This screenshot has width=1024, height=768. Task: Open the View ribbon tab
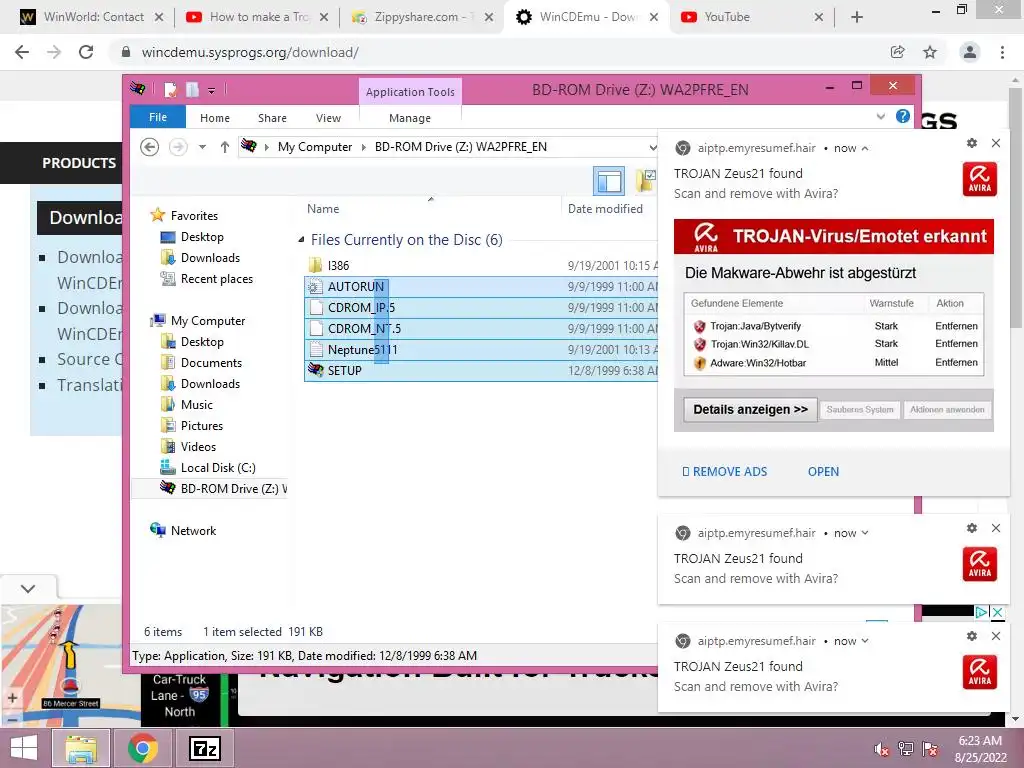tap(328, 118)
